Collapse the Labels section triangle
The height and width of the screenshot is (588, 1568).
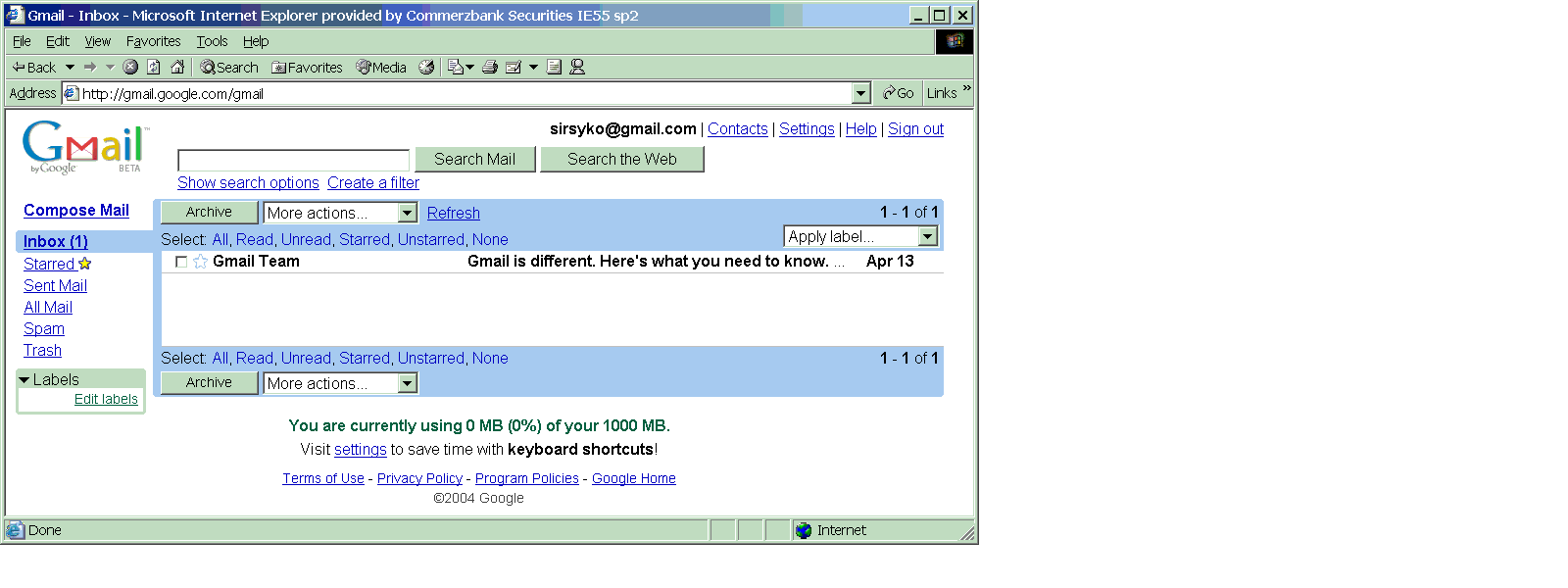pyautogui.click(x=24, y=379)
